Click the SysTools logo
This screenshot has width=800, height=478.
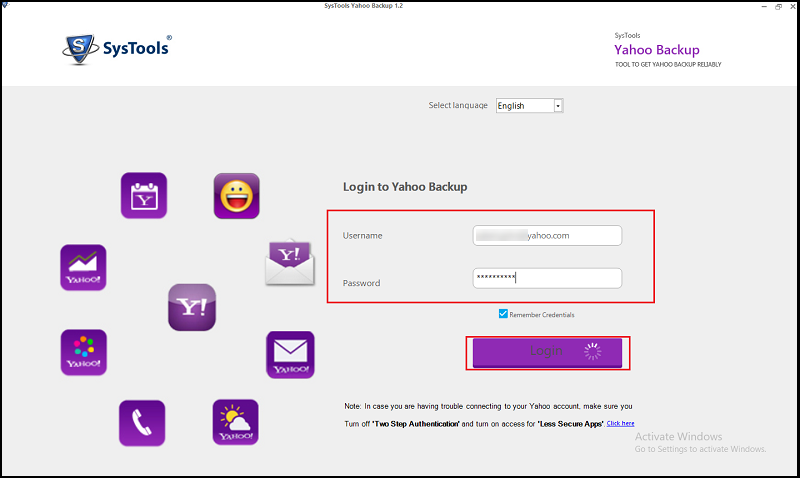[117, 49]
